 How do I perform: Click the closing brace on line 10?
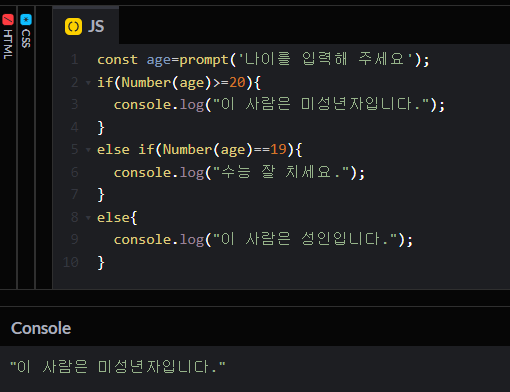pyautogui.click(x=101, y=263)
